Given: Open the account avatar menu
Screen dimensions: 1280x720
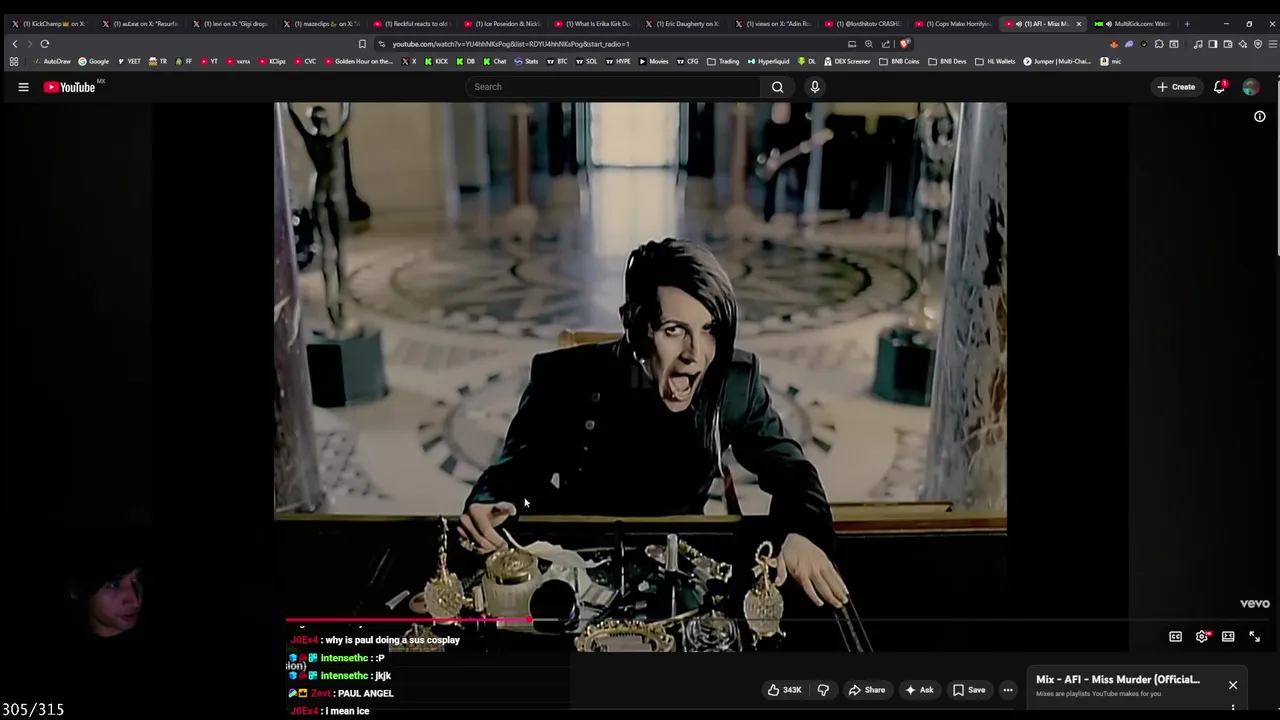Looking at the screenshot, I should coord(1251,87).
